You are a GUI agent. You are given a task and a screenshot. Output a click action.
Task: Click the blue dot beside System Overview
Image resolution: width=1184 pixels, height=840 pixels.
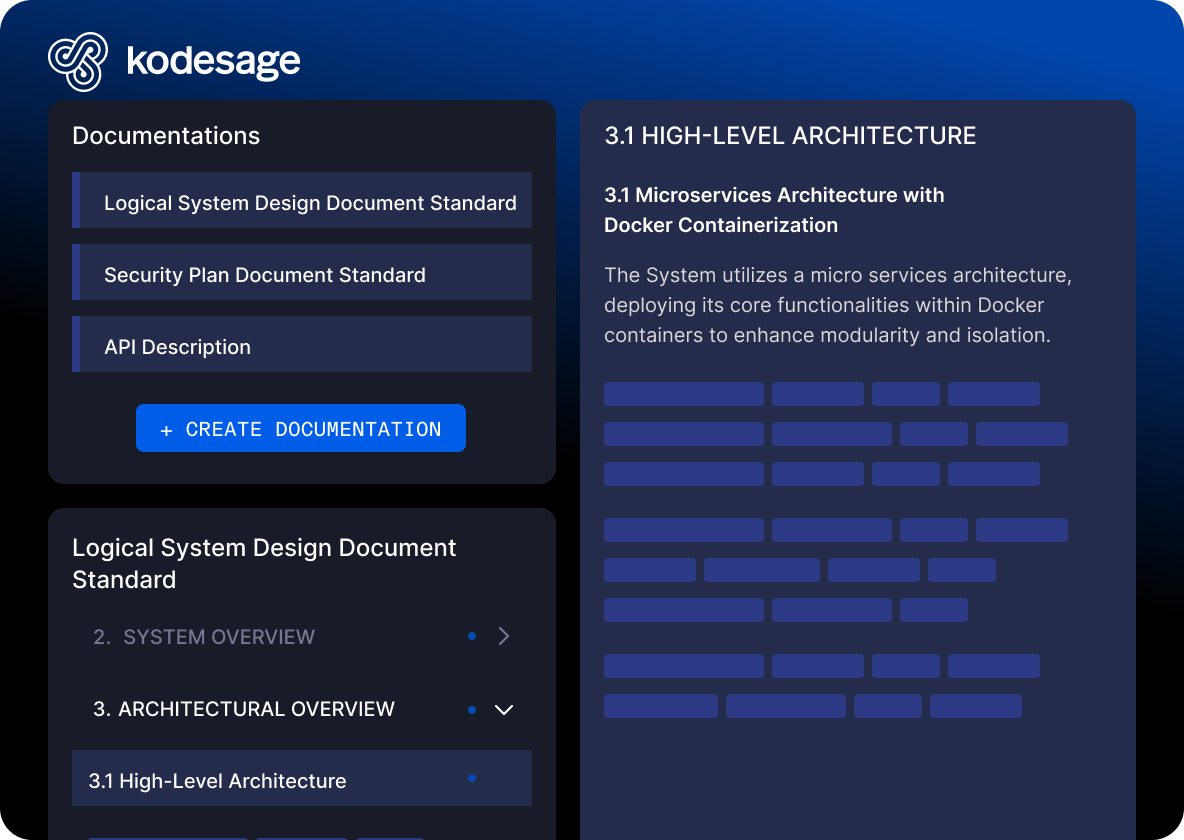(472, 636)
